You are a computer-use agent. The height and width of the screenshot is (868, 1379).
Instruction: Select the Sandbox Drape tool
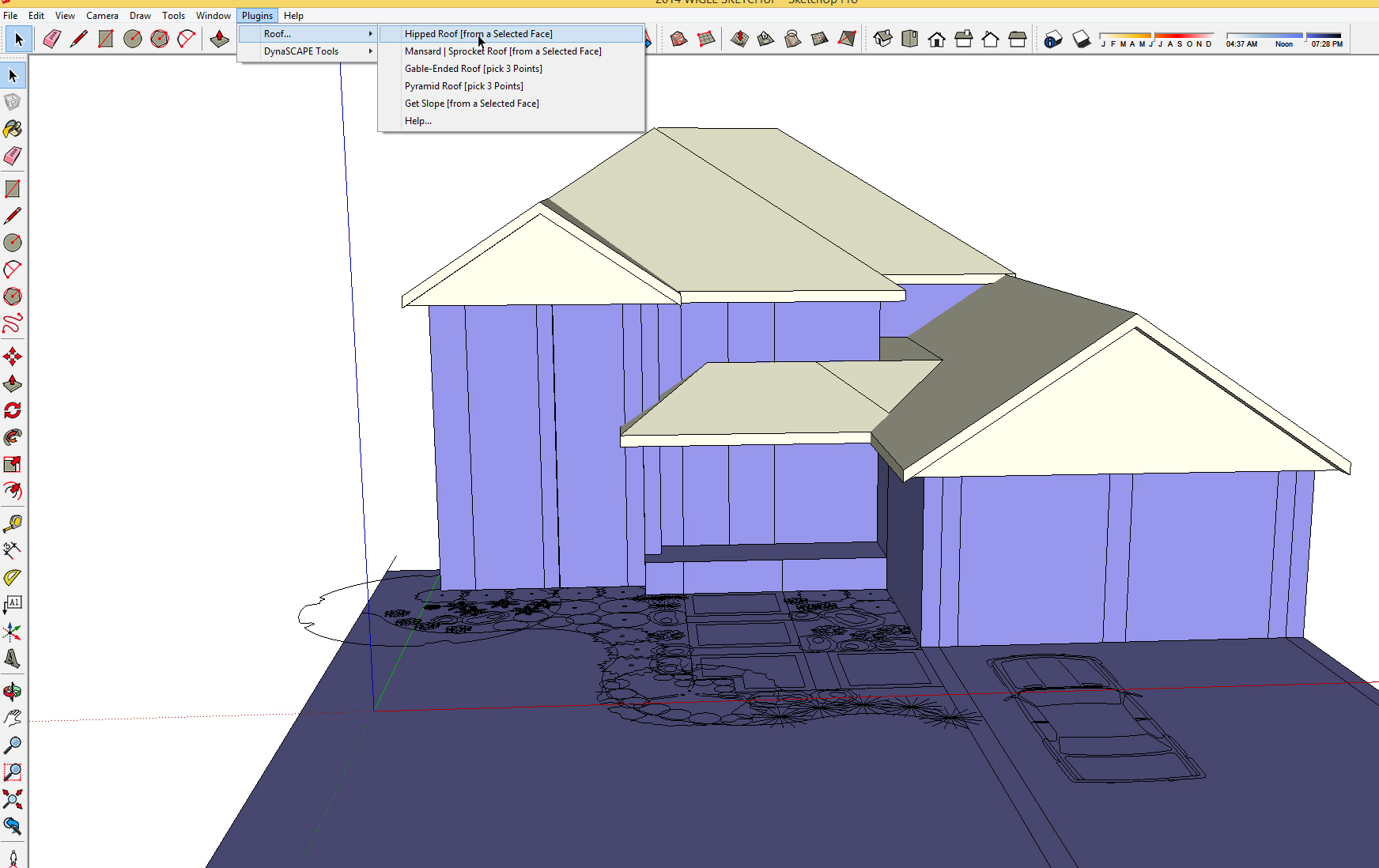coord(792,39)
